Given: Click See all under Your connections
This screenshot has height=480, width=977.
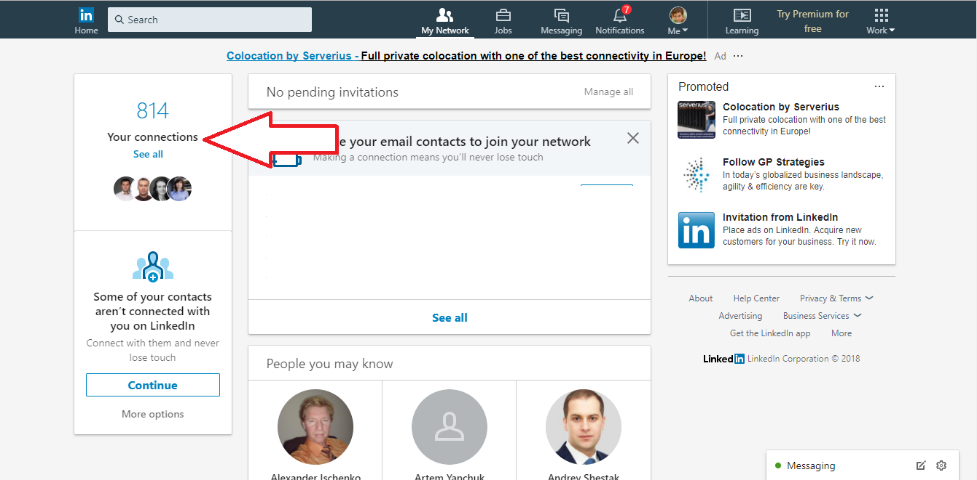Looking at the screenshot, I should (x=148, y=154).
